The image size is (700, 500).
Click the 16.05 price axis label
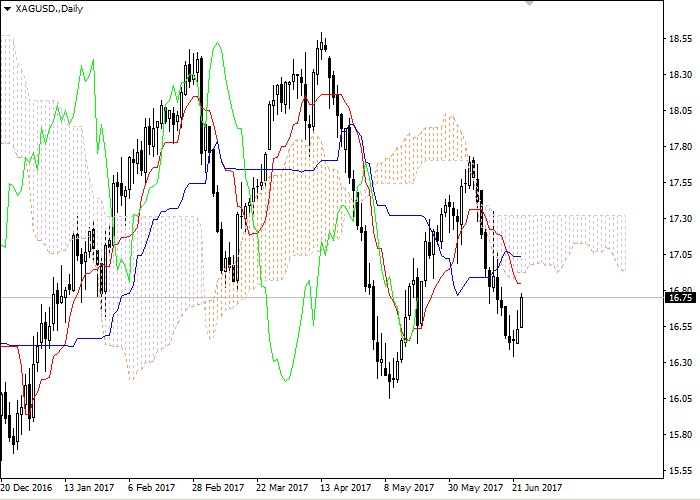[x=680, y=399]
